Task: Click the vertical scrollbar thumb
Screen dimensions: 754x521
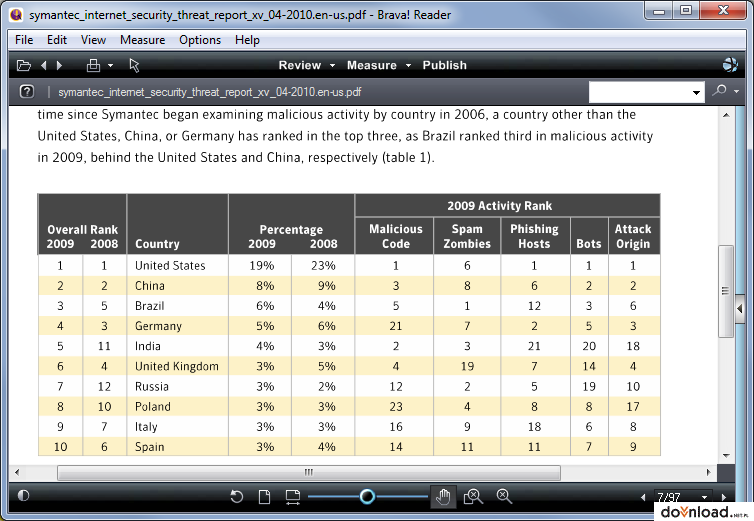Action: pos(726,291)
